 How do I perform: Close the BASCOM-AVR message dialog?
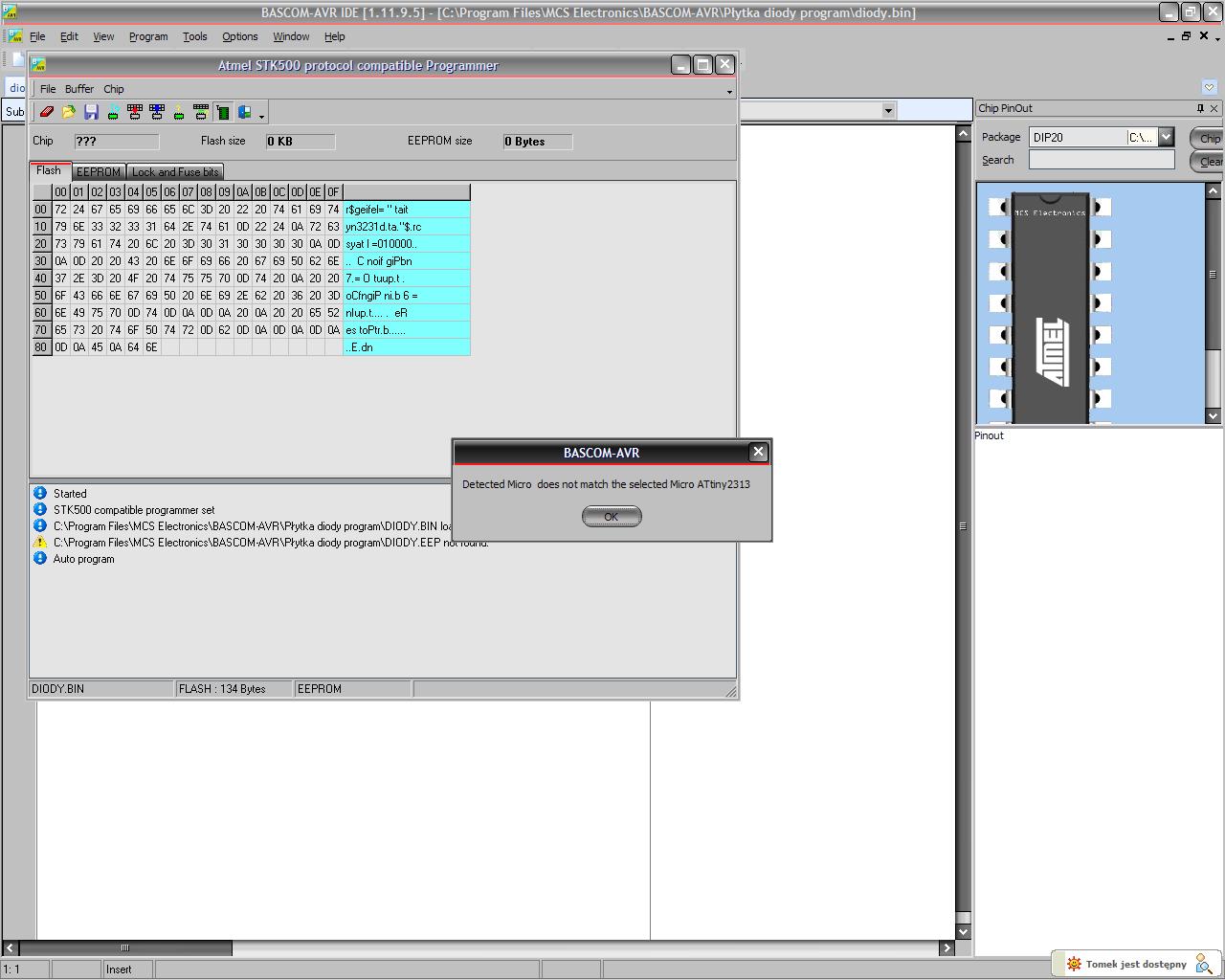(758, 452)
